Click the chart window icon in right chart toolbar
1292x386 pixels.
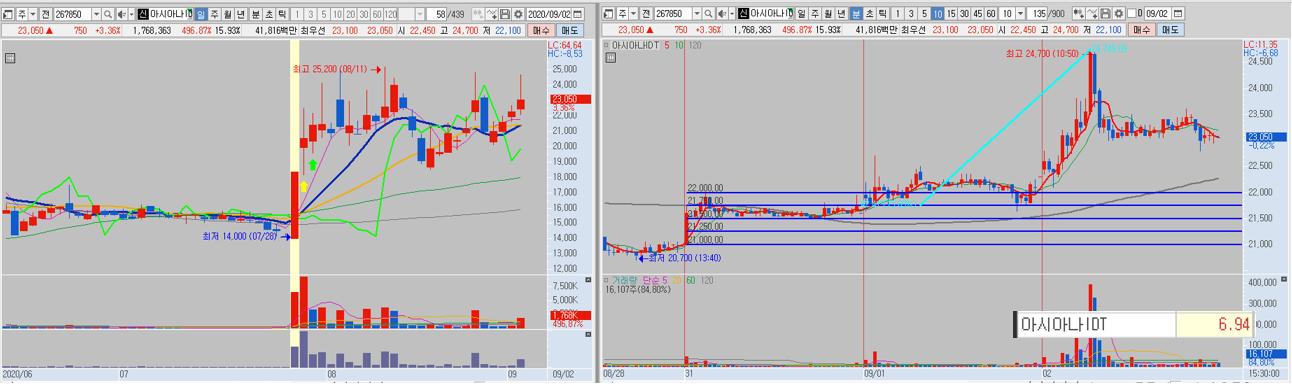(x=608, y=14)
